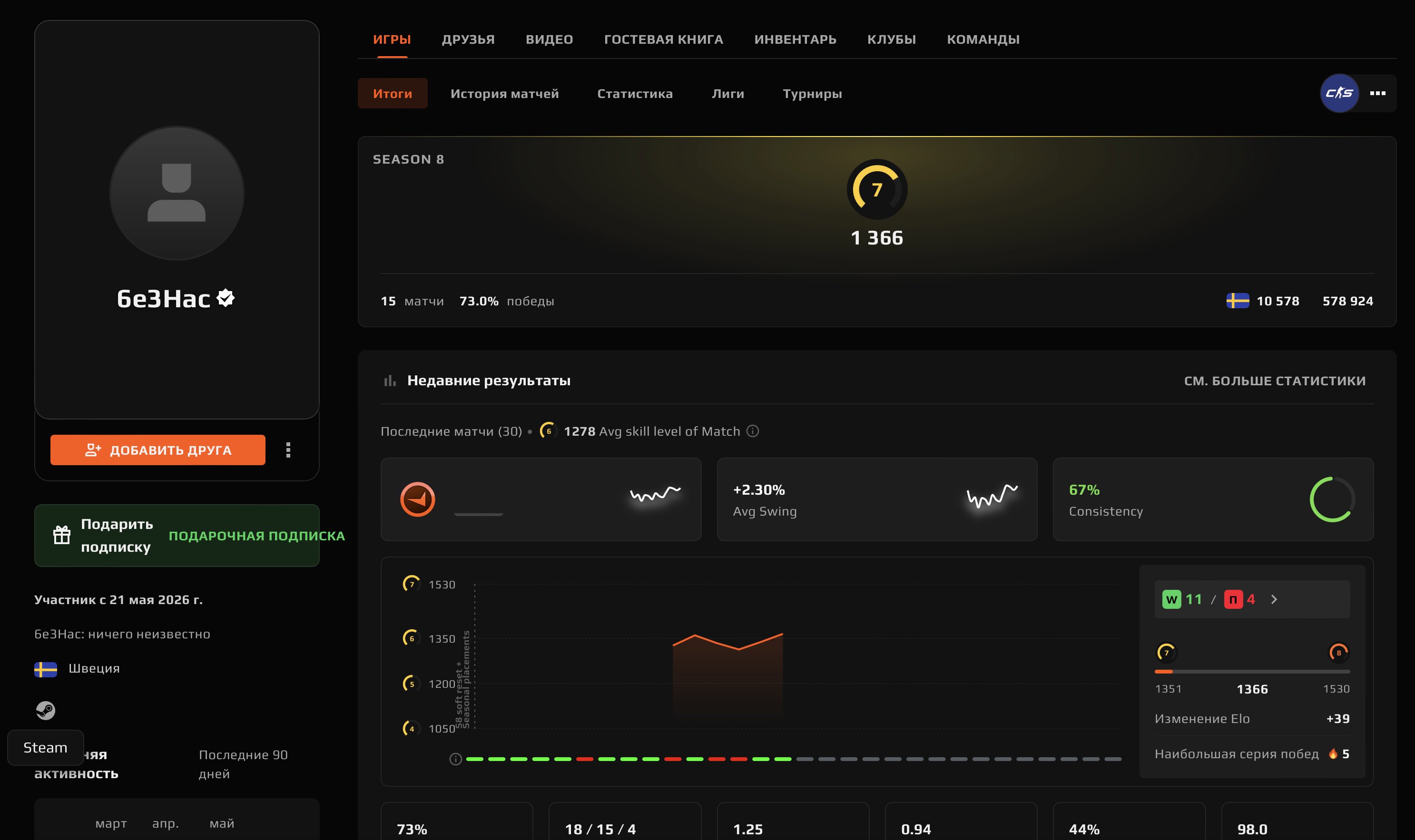Click the profile avatar placeholder
The width and height of the screenshot is (1415, 840).
pyautogui.click(x=177, y=193)
